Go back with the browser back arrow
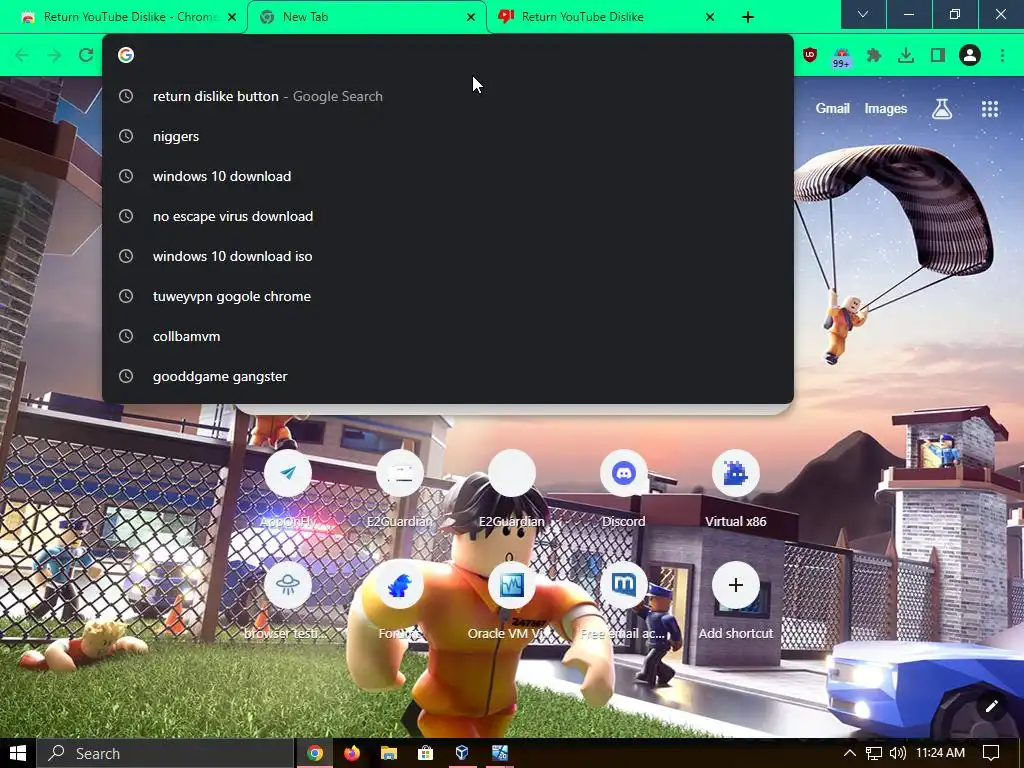This screenshot has width=1024, height=768. click(x=22, y=56)
